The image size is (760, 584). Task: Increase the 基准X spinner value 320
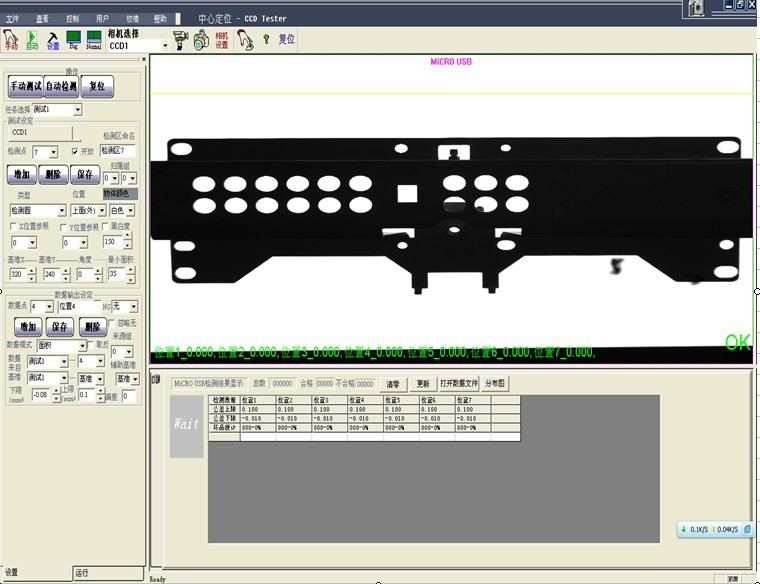tap(32, 271)
